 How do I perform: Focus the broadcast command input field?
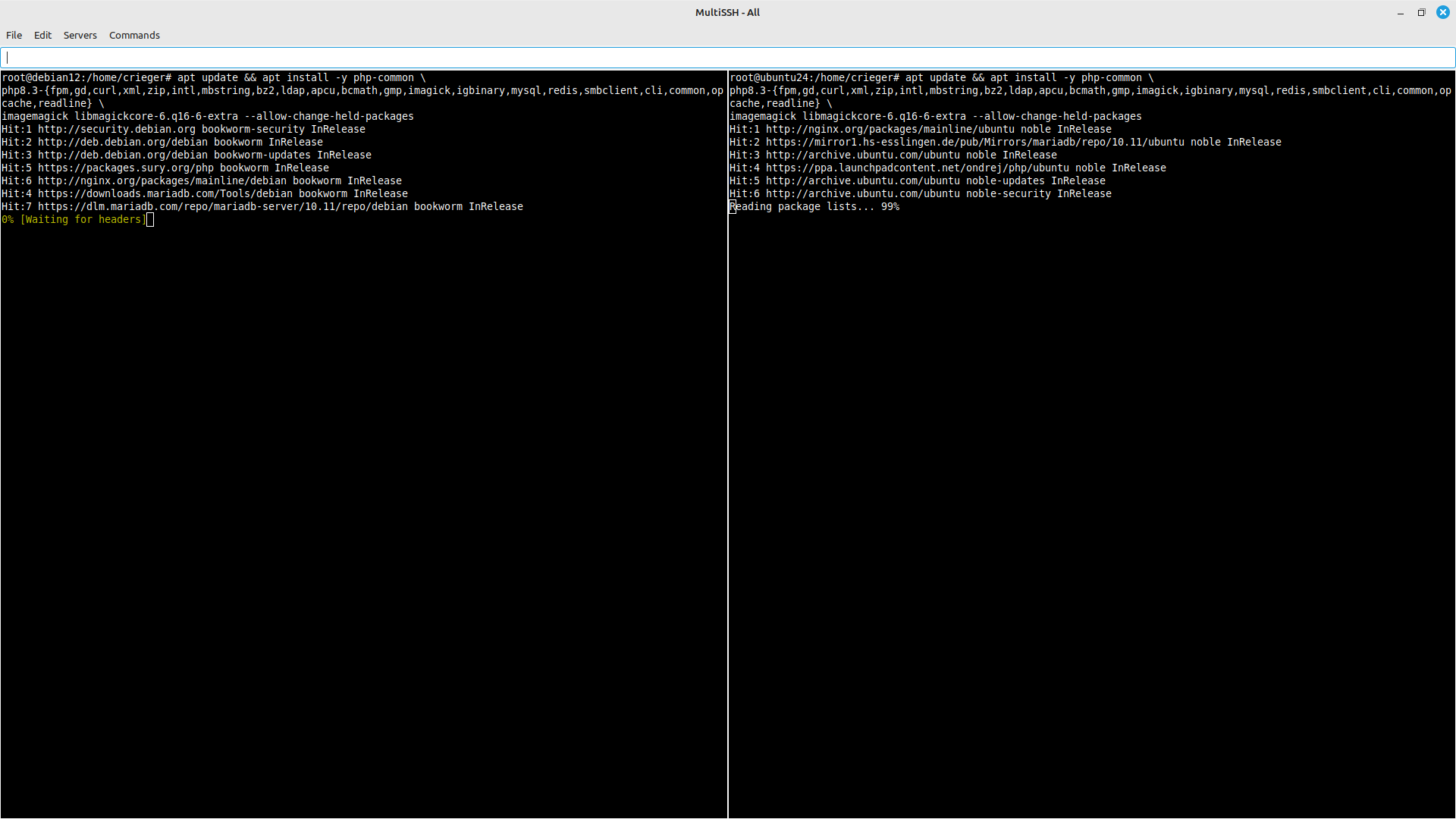click(x=728, y=58)
